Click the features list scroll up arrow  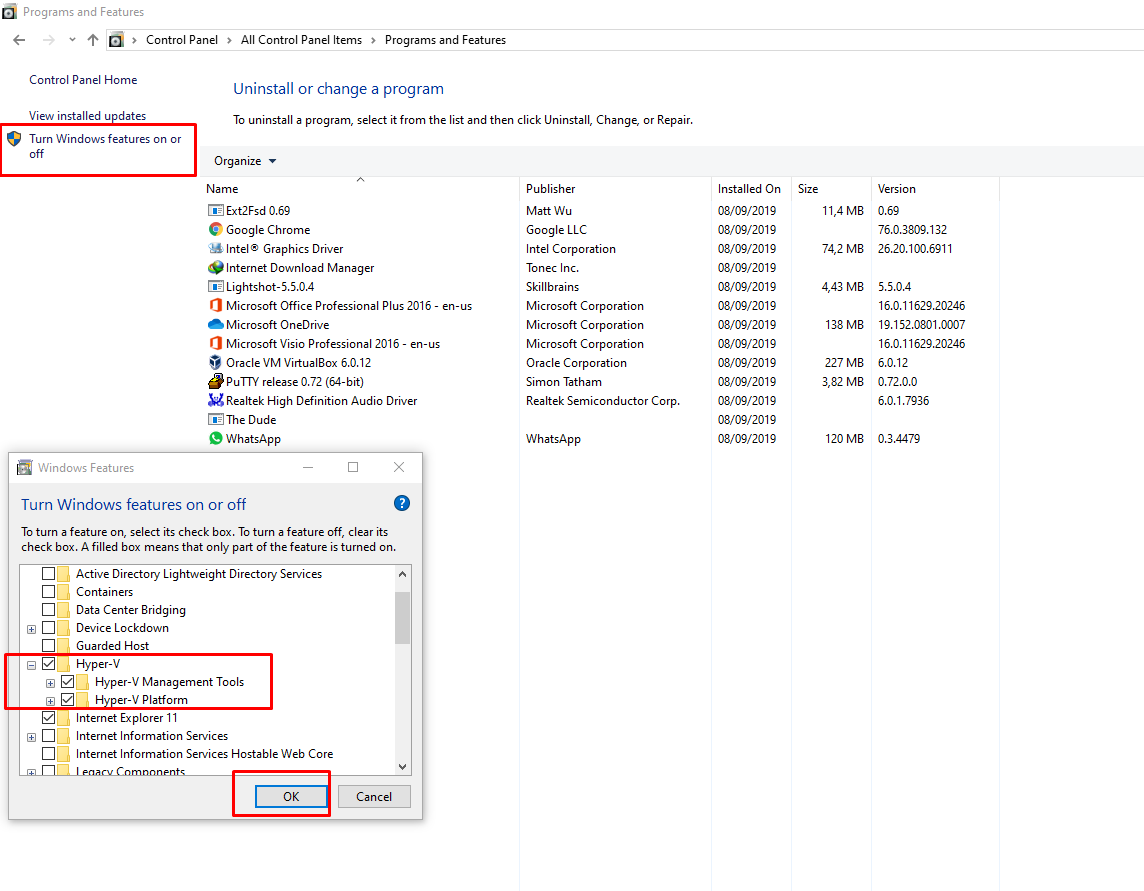click(403, 574)
